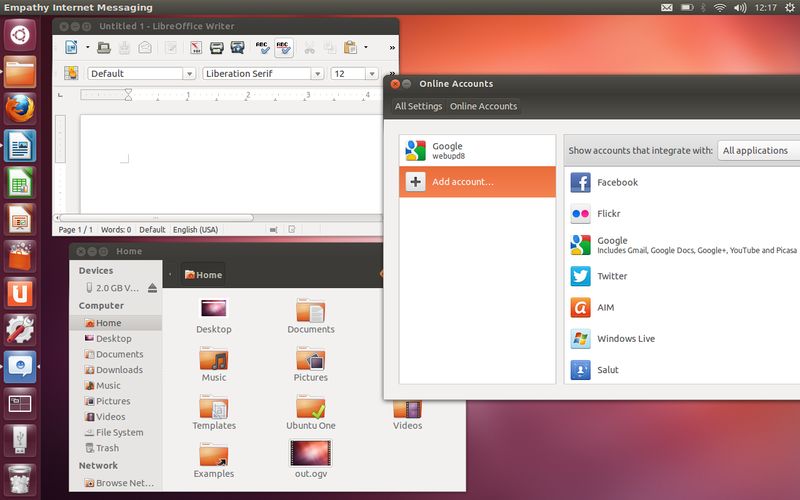This screenshot has width=800, height=500.
Task: Select the Documents folder in Home window
Action: (311, 316)
